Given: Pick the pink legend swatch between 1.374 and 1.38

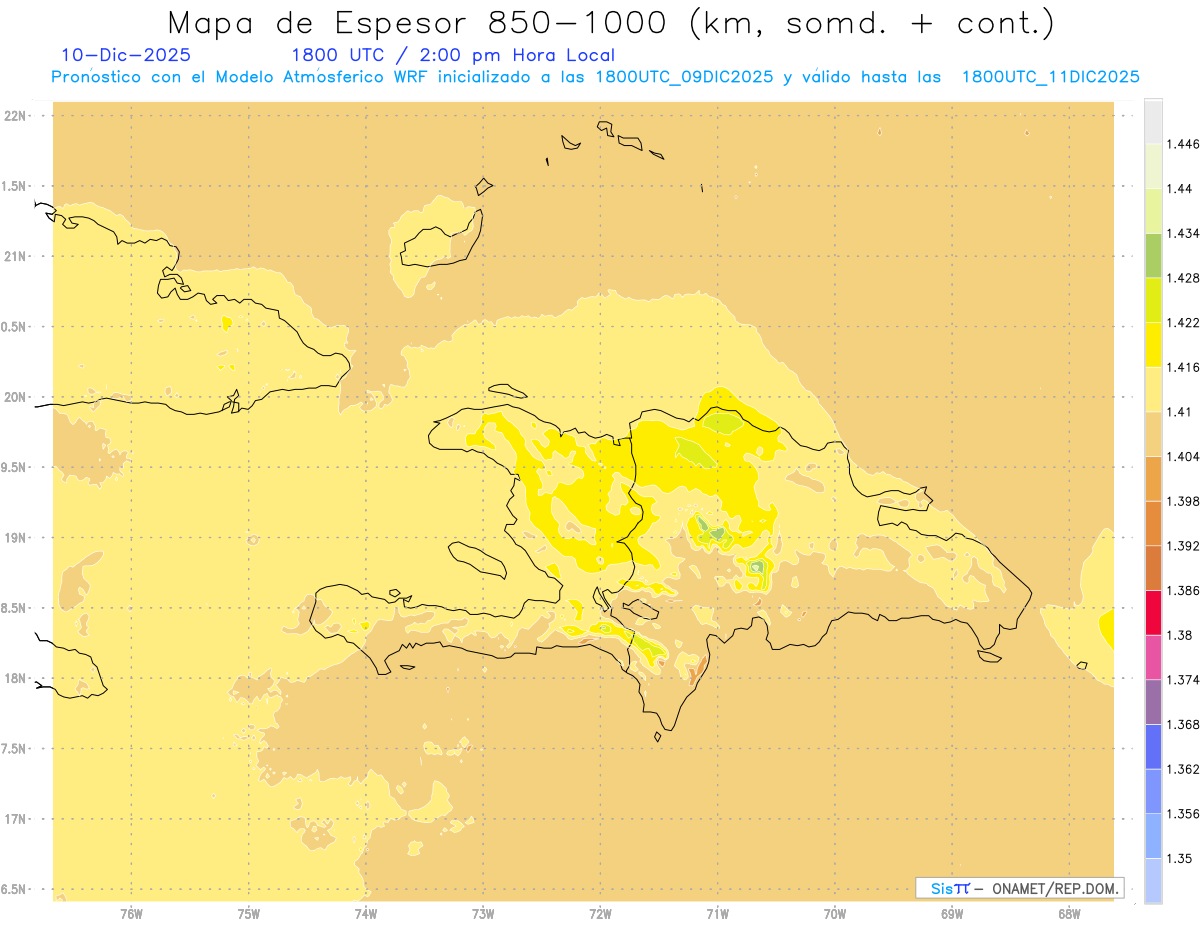Looking at the screenshot, I should [1153, 657].
